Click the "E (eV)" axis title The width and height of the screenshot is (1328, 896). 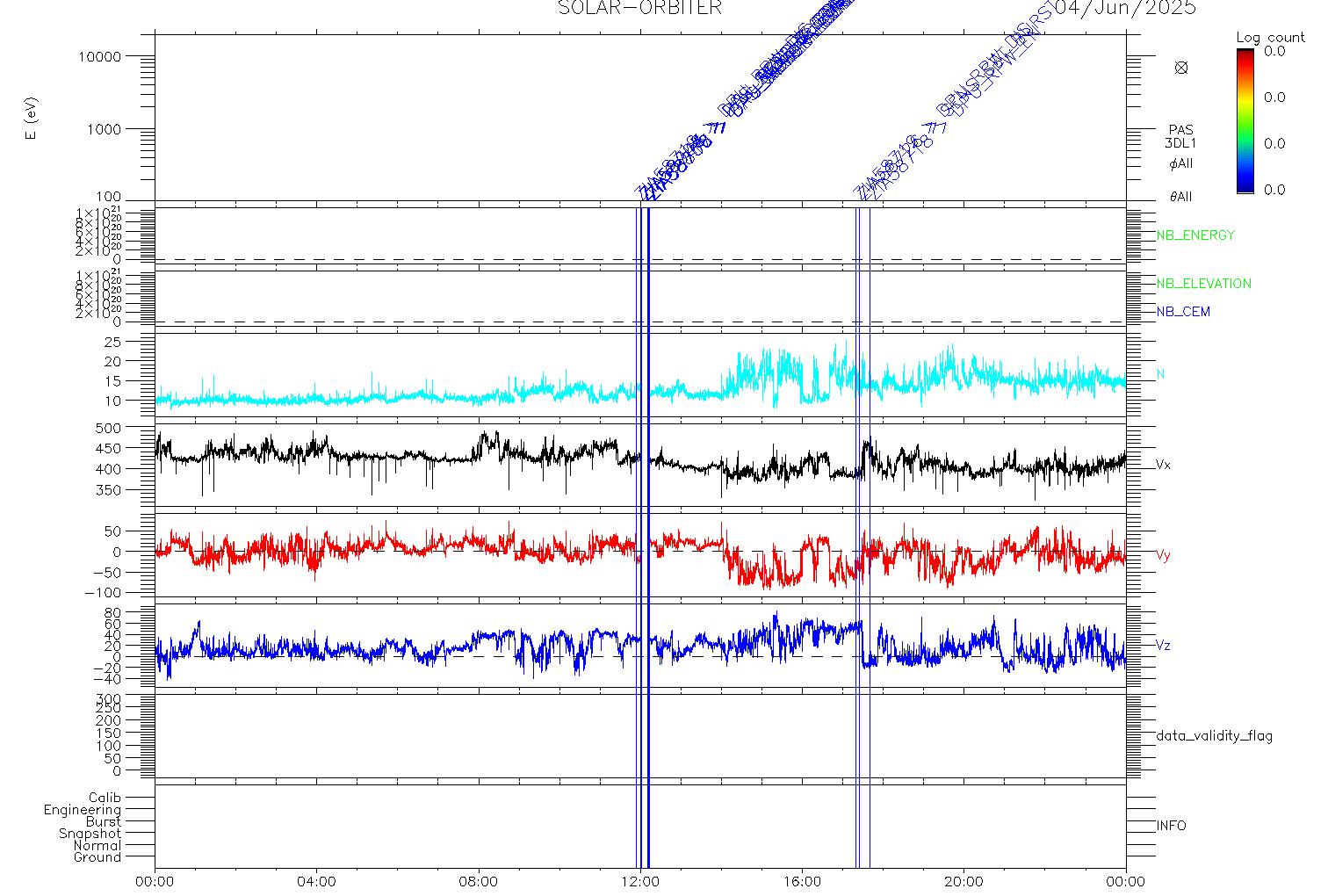click(x=32, y=119)
